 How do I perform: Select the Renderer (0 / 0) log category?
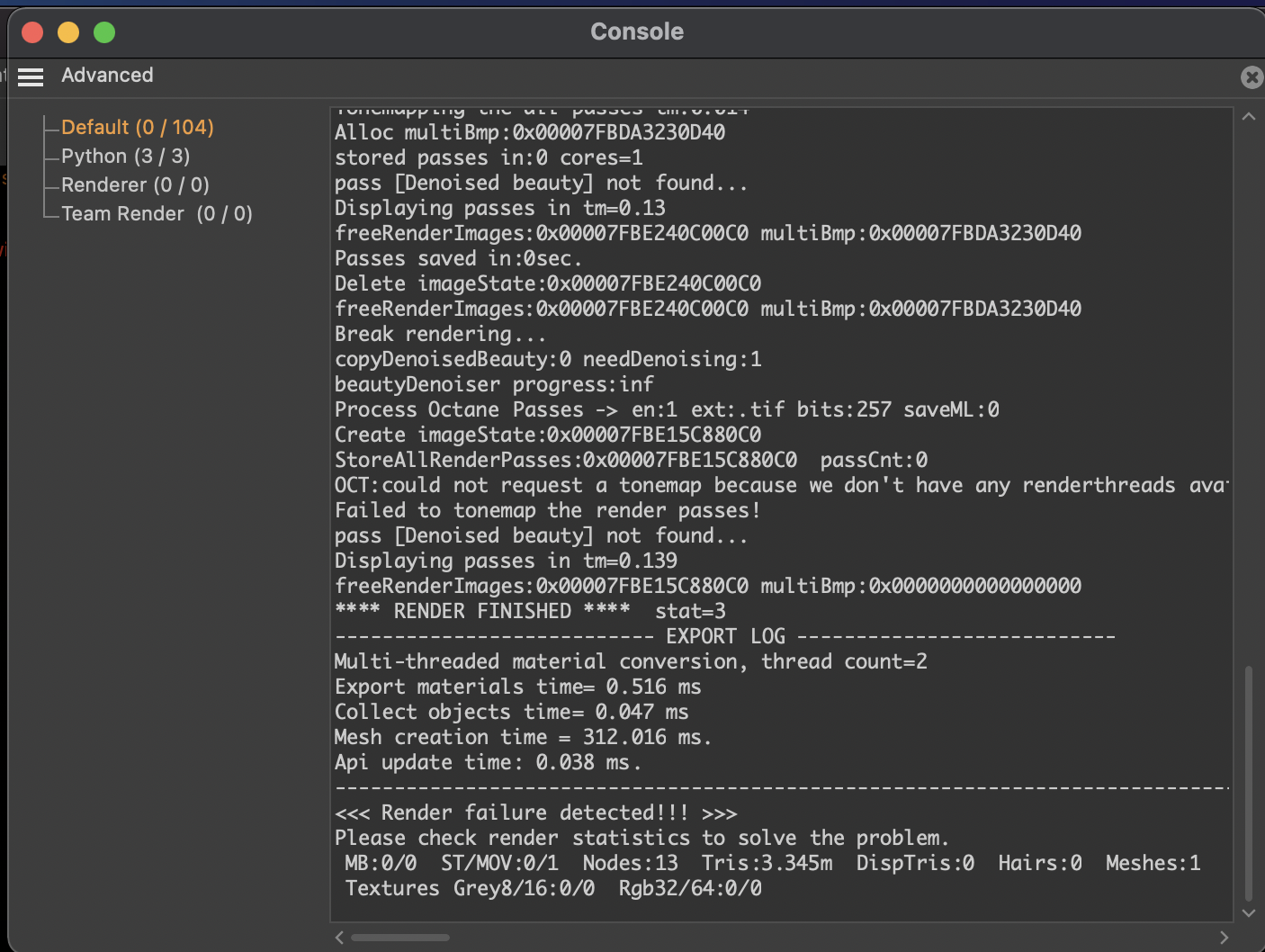coord(135,185)
